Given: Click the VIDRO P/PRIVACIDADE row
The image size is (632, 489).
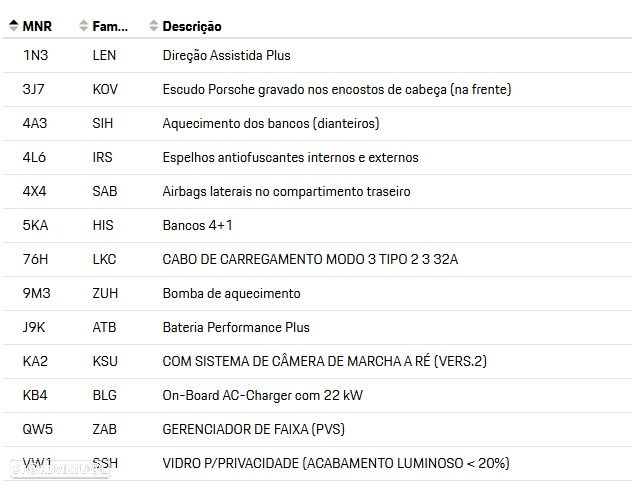Looking at the screenshot, I should point(335,463).
